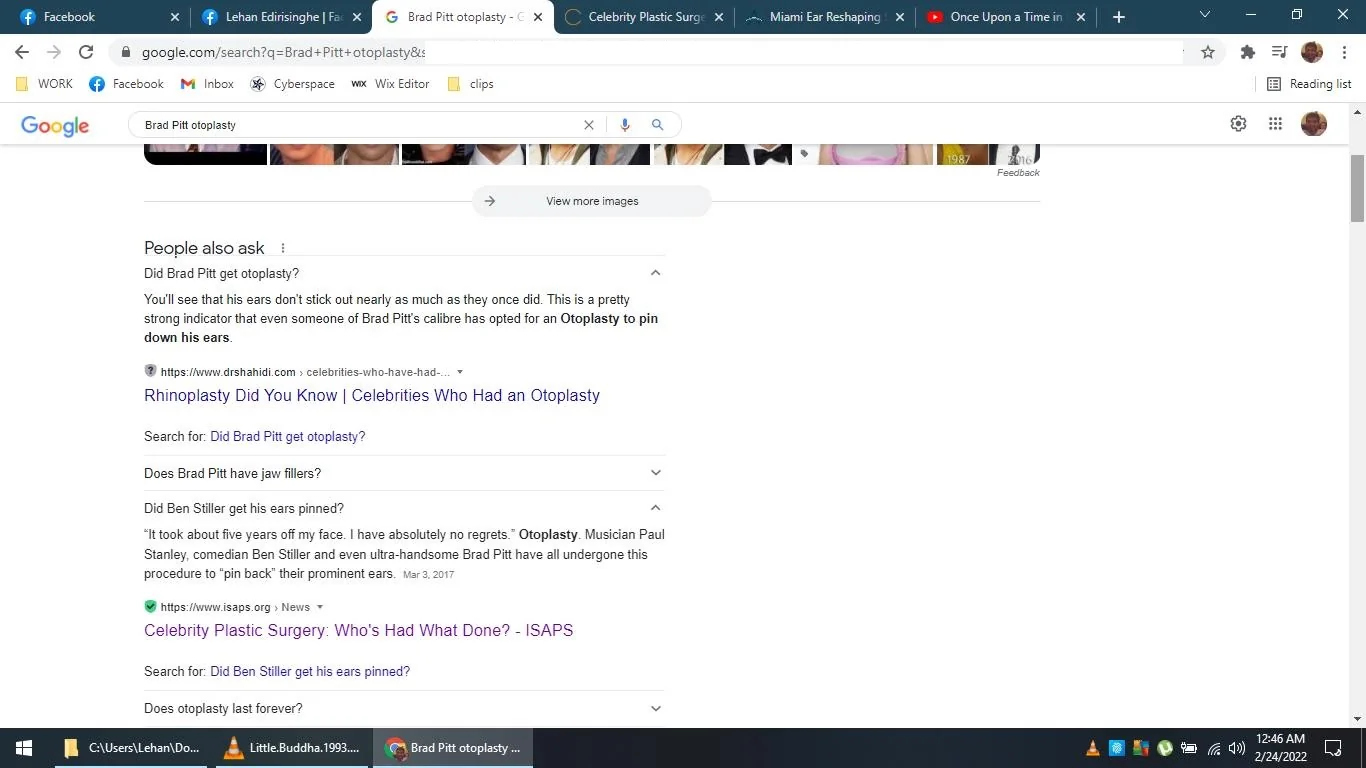Click the Chrome address bar
Image resolution: width=1366 pixels, height=768 pixels.
(650, 52)
